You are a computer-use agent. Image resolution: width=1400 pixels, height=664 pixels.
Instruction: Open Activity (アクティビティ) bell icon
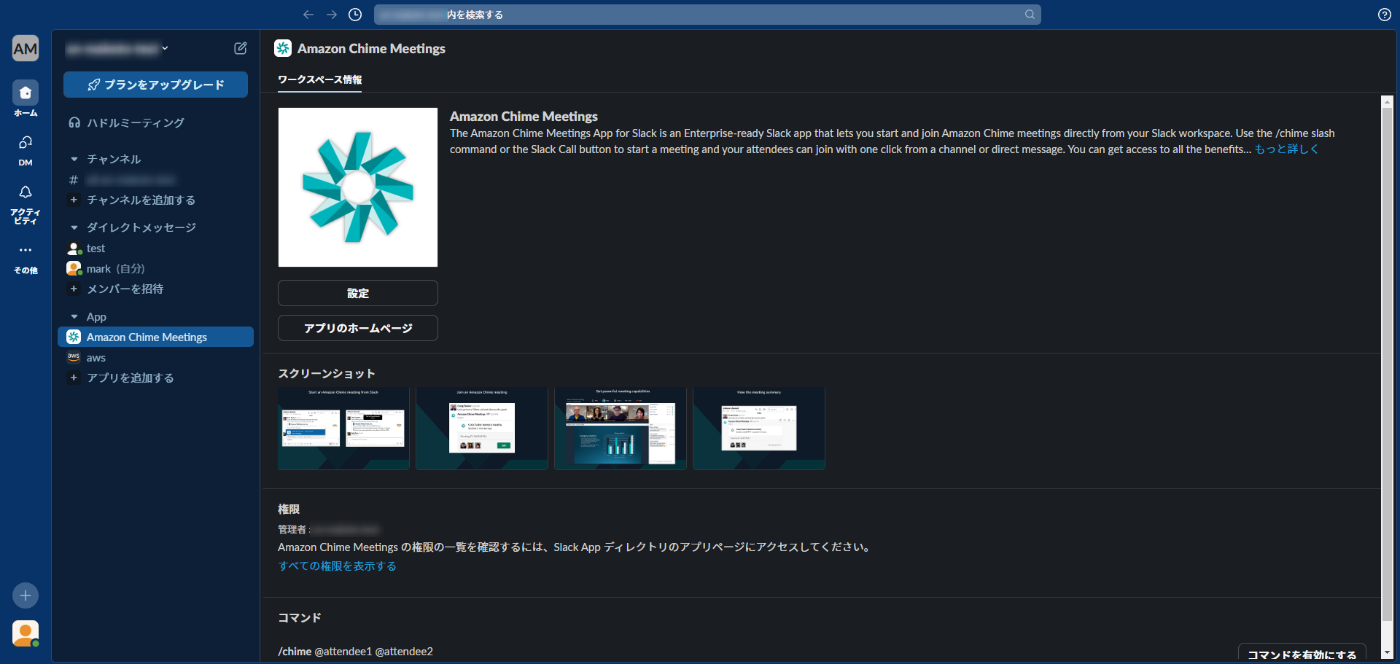(x=25, y=203)
